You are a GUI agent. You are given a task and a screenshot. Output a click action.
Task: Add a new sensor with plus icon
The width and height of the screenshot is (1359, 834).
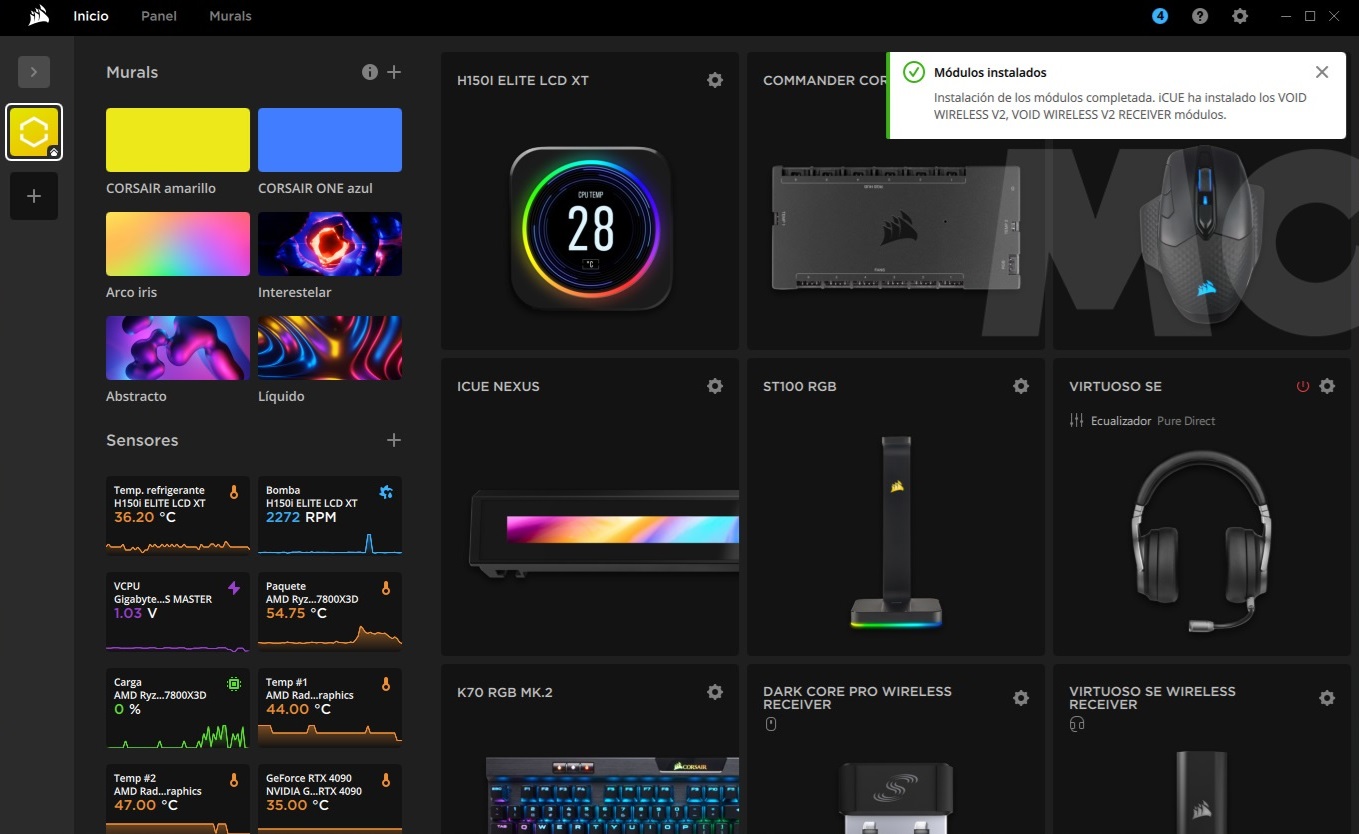point(394,440)
